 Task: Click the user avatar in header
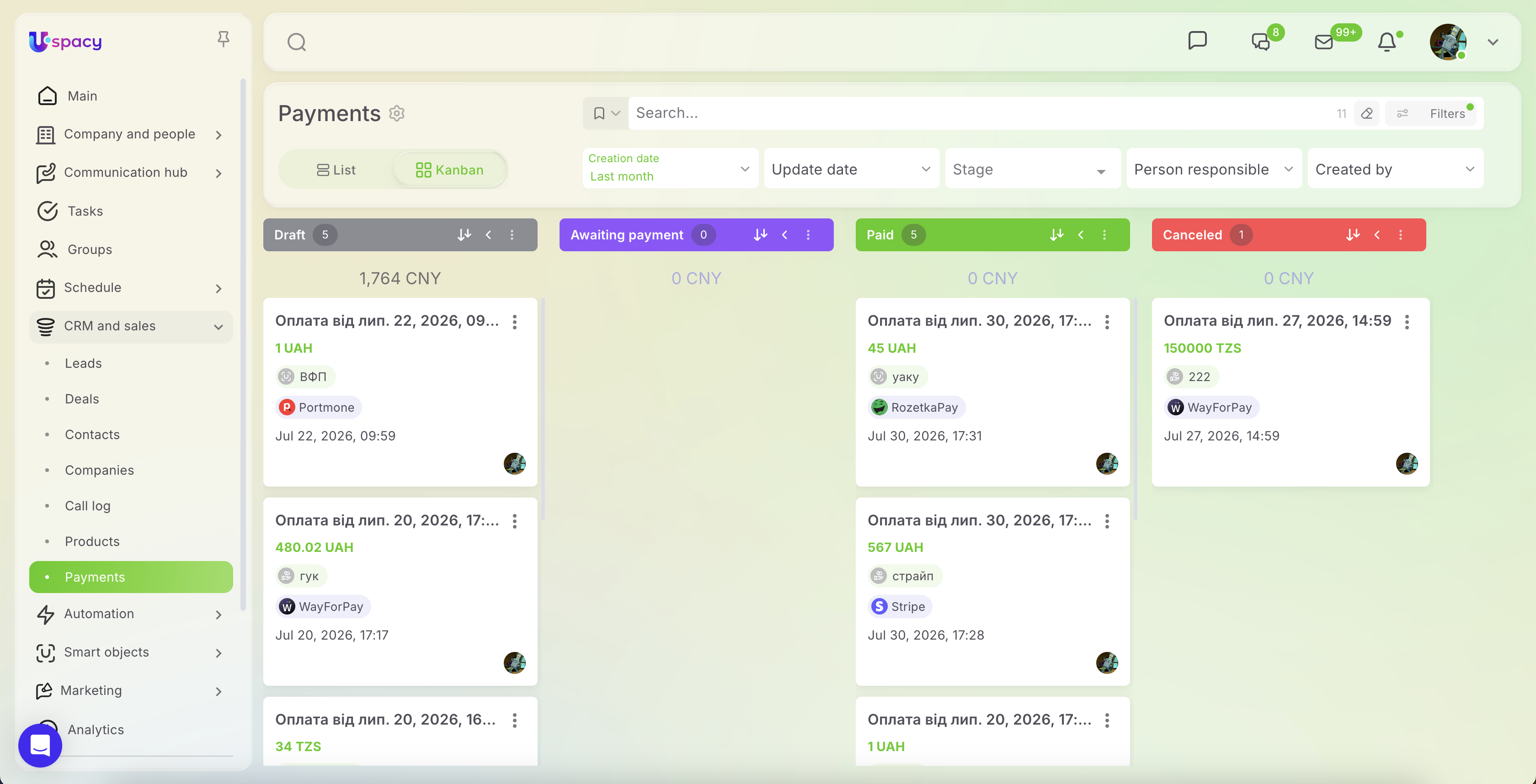tap(1448, 42)
